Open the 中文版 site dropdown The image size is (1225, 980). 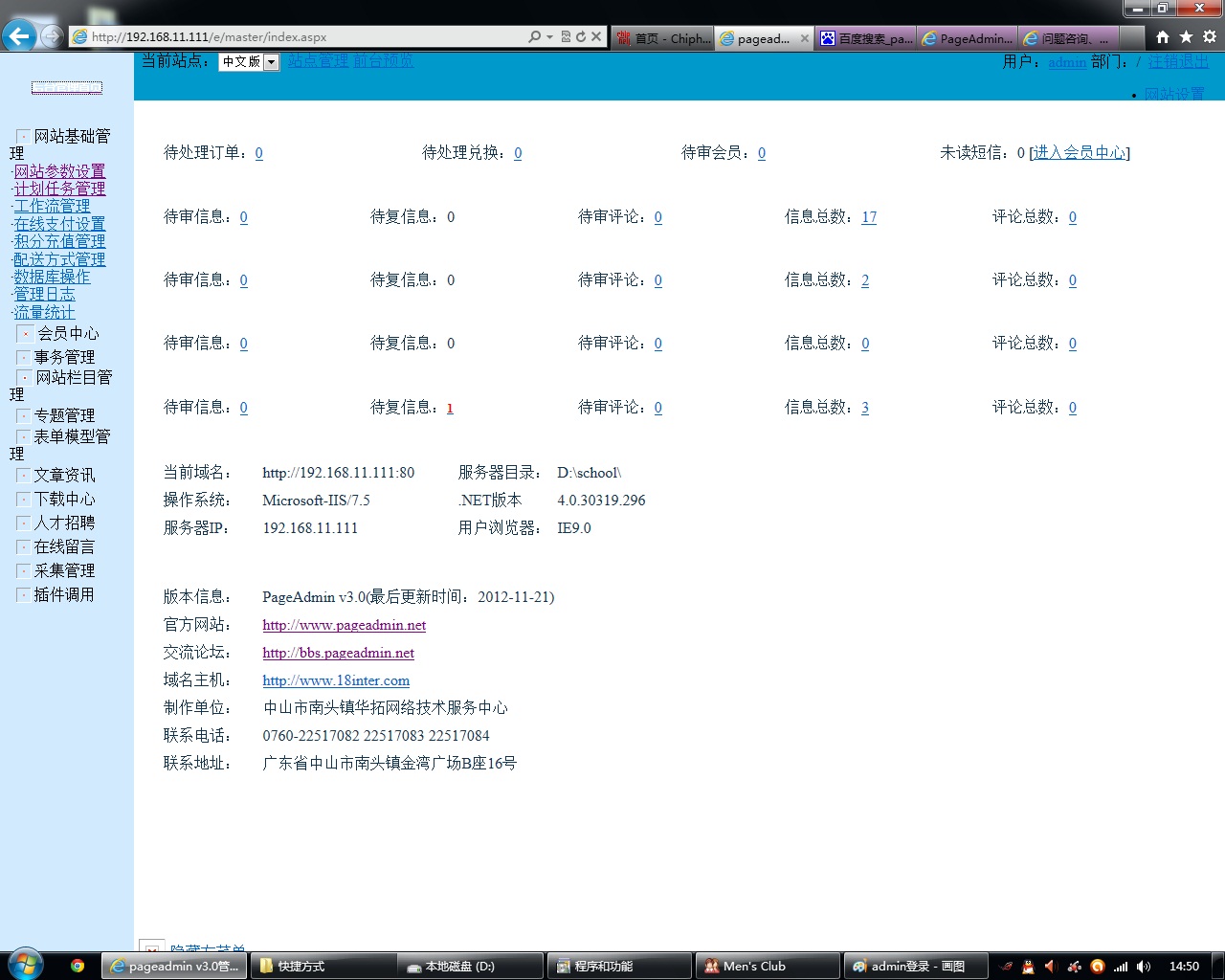pos(271,62)
